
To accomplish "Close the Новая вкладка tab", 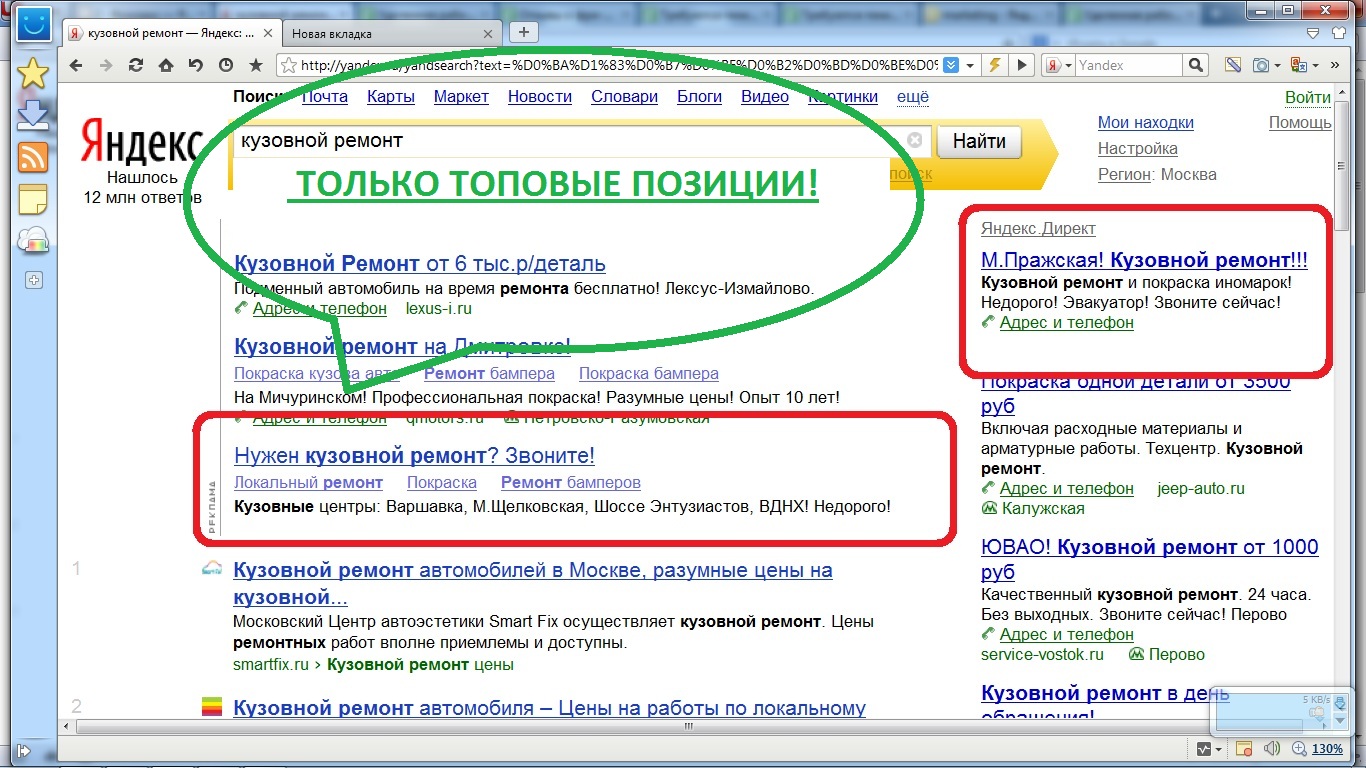I will click(x=488, y=33).
